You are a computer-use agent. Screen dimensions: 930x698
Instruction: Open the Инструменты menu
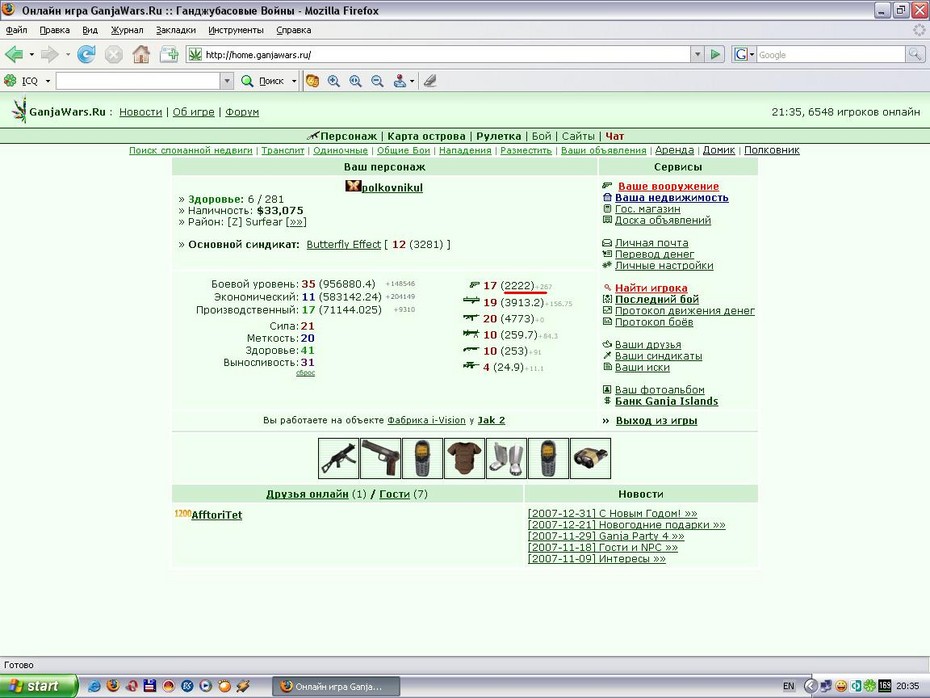tap(235, 30)
